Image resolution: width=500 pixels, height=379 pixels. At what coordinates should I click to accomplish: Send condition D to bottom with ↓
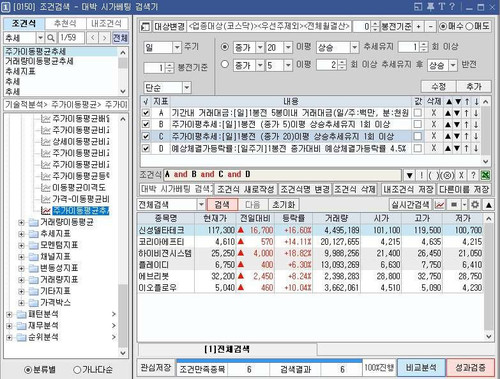476,148
